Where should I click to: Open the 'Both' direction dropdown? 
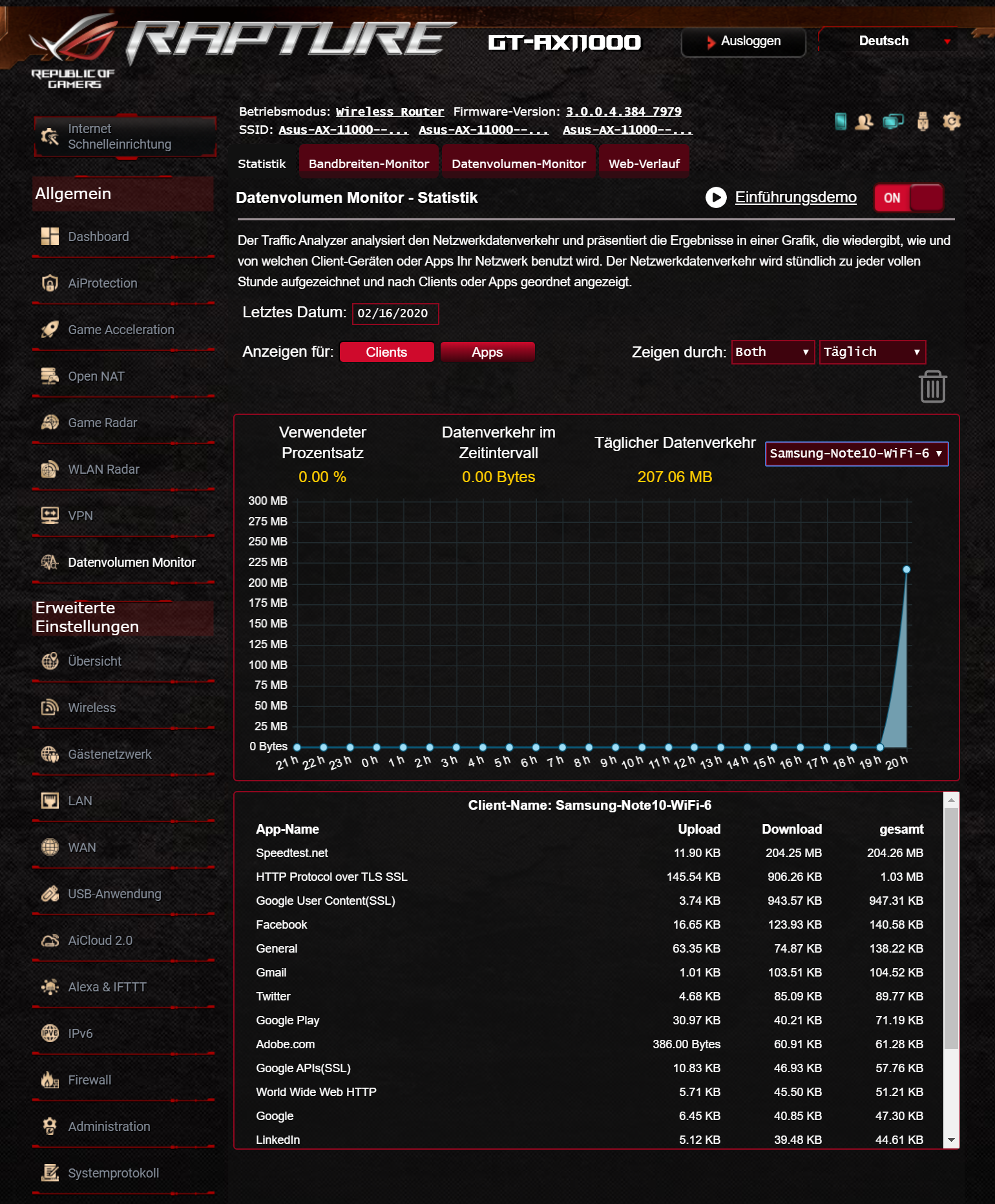pos(773,352)
